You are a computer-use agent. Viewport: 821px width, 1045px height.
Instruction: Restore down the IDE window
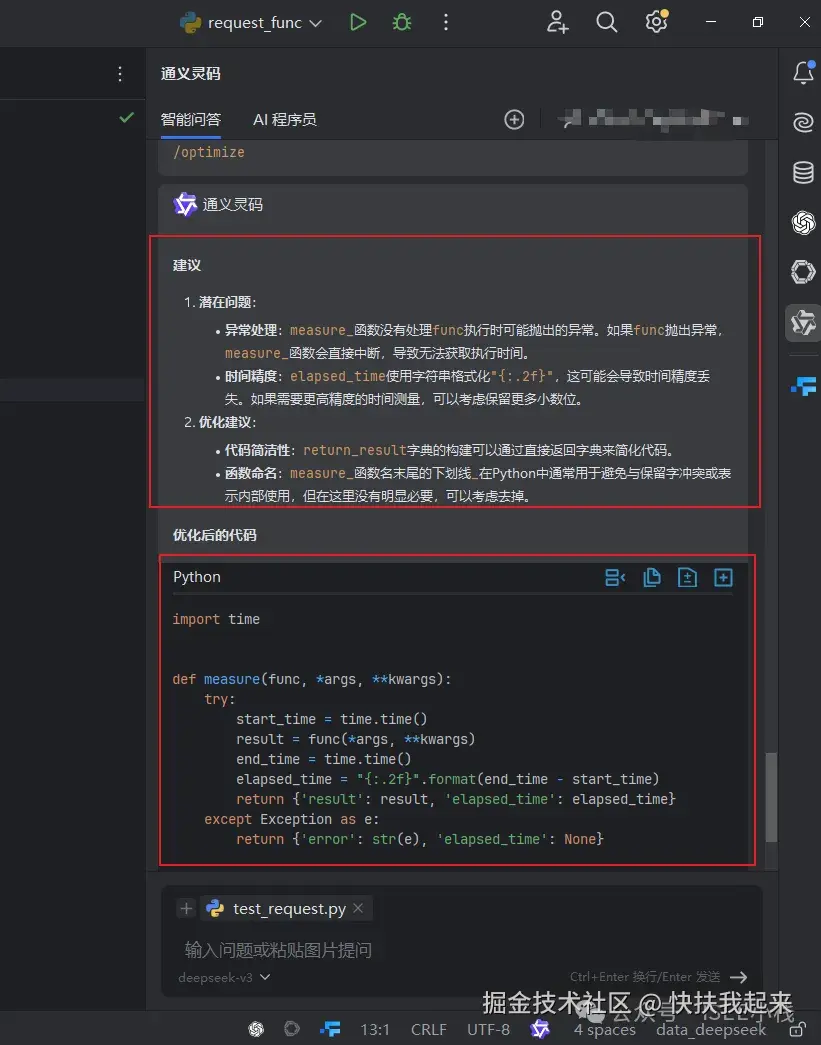coord(758,23)
